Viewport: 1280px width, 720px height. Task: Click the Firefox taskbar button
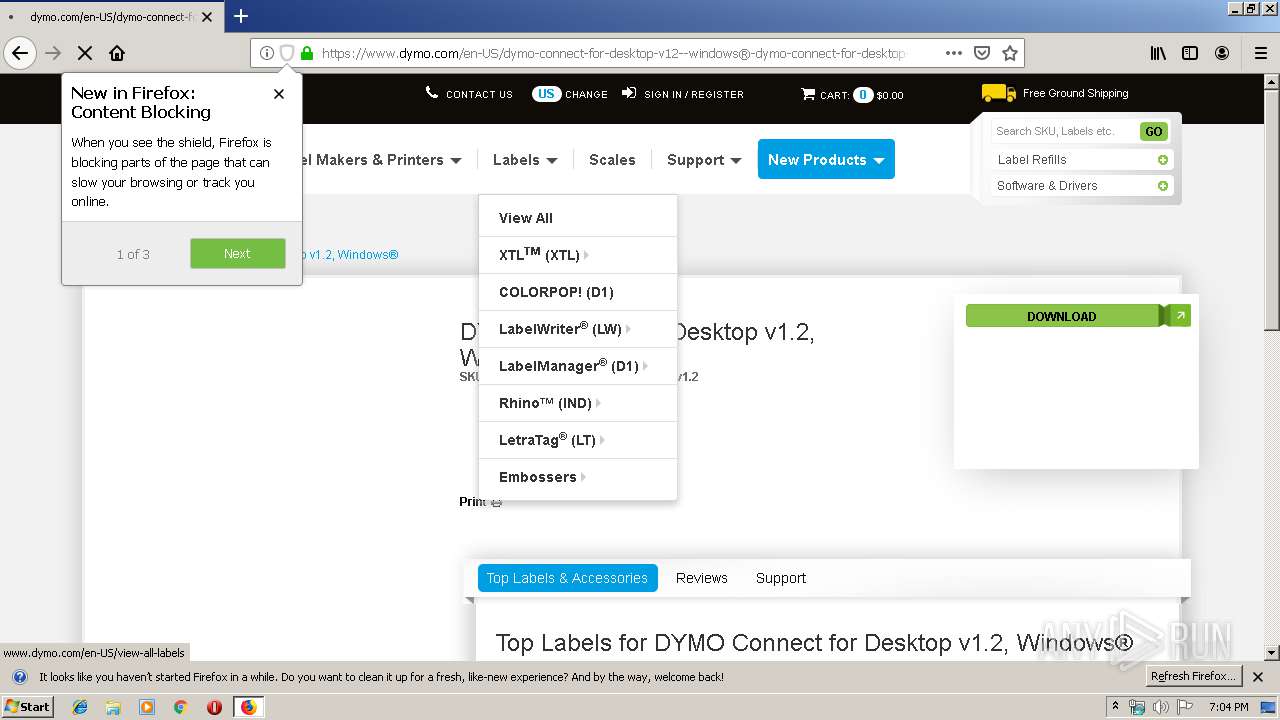[x=248, y=707]
